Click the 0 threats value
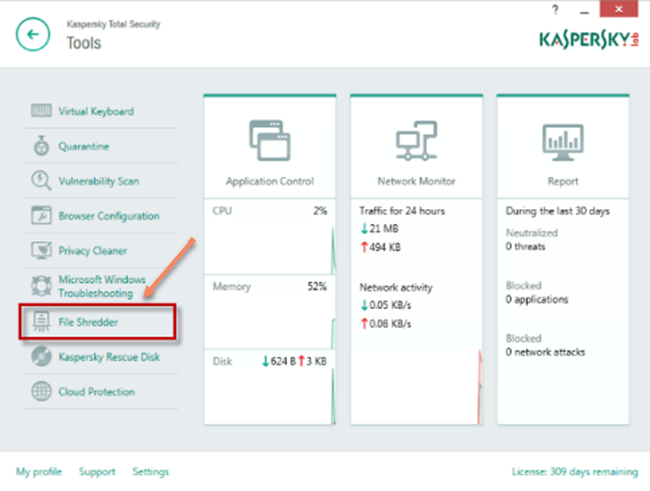Screen dimensions: 650x491 [525, 246]
